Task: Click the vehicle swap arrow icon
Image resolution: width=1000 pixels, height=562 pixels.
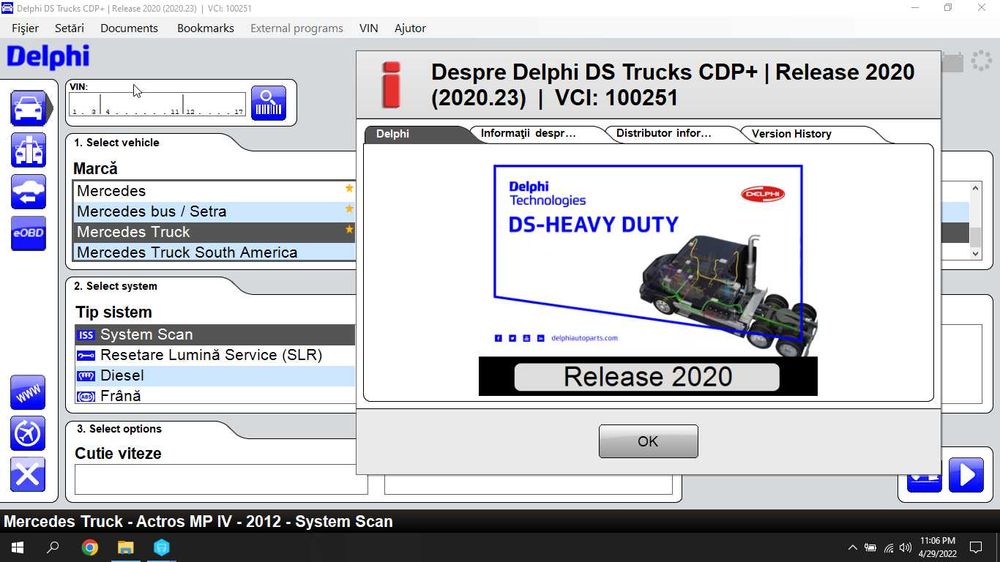Action: 28,191
